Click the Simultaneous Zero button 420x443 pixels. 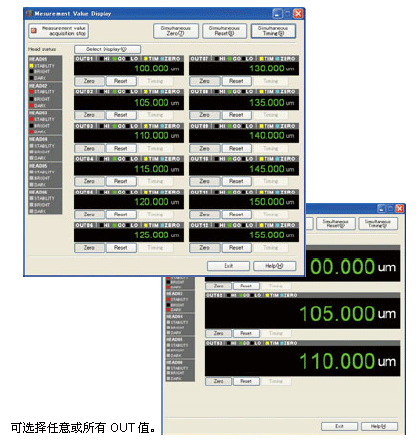click(x=176, y=31)
